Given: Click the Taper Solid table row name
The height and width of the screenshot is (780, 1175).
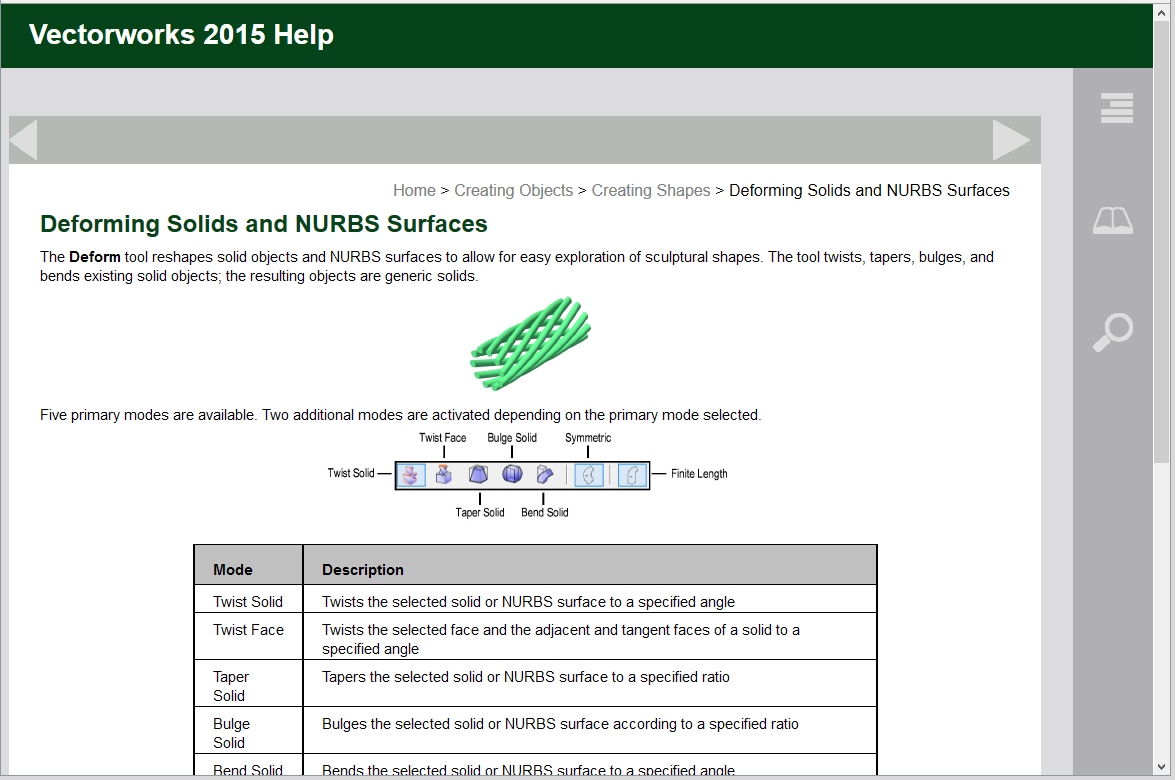Looking at the screenshot, I should [x=231, y=686].
